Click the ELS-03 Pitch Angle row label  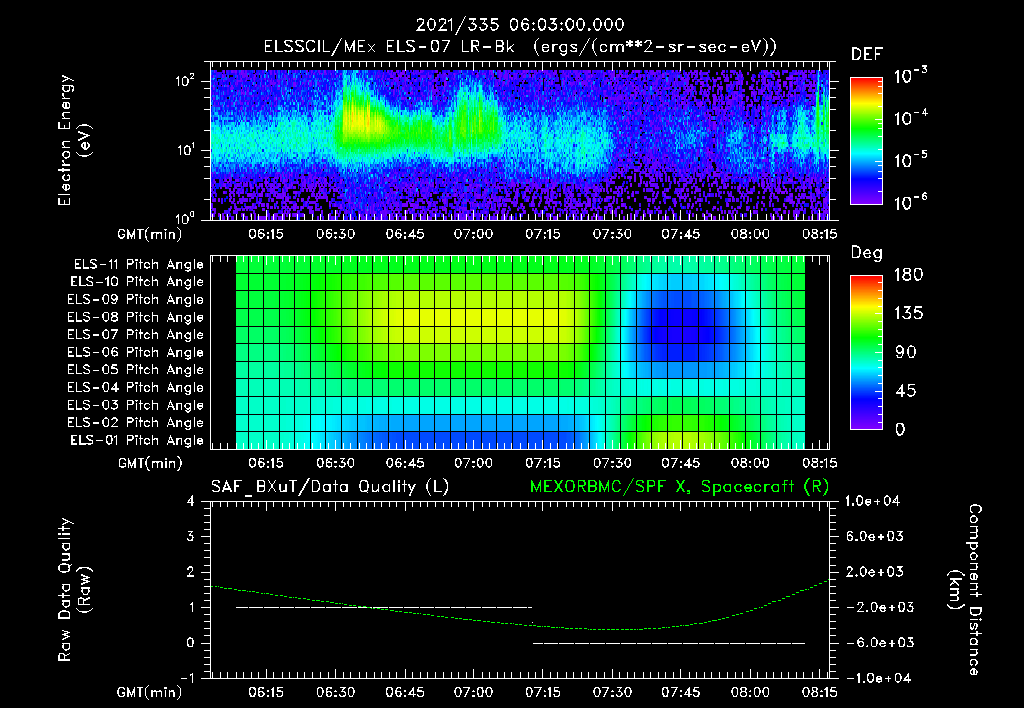136,405
